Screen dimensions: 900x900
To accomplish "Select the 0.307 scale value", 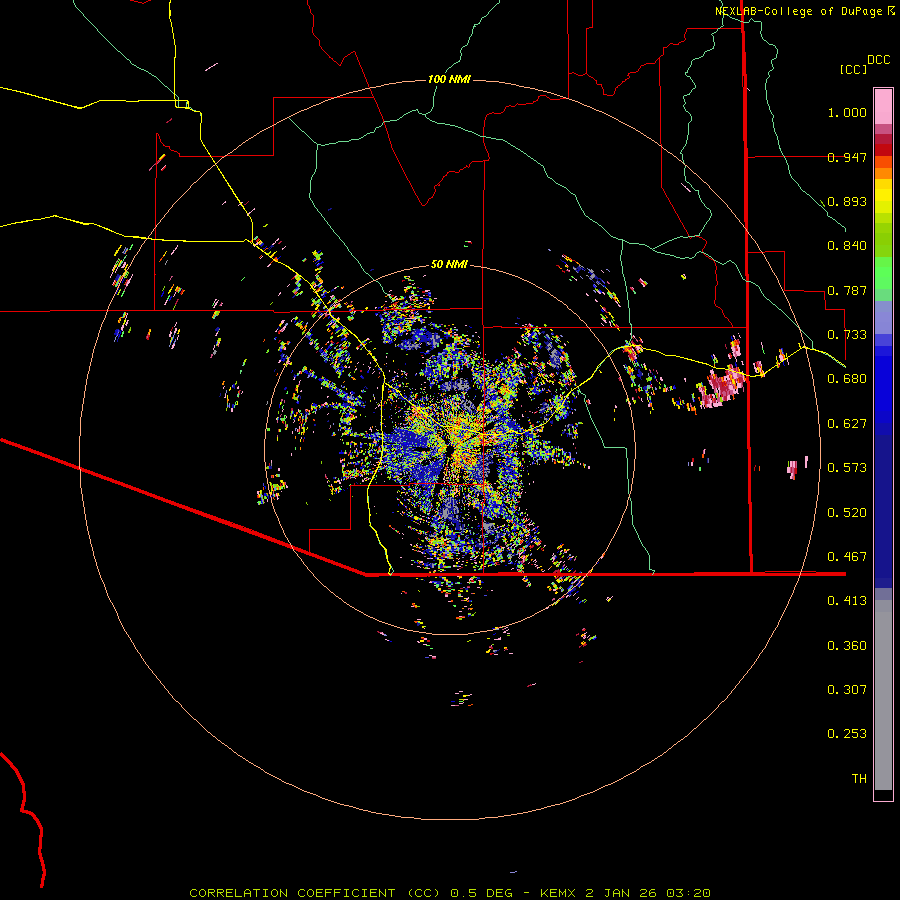I will point(847,690).
